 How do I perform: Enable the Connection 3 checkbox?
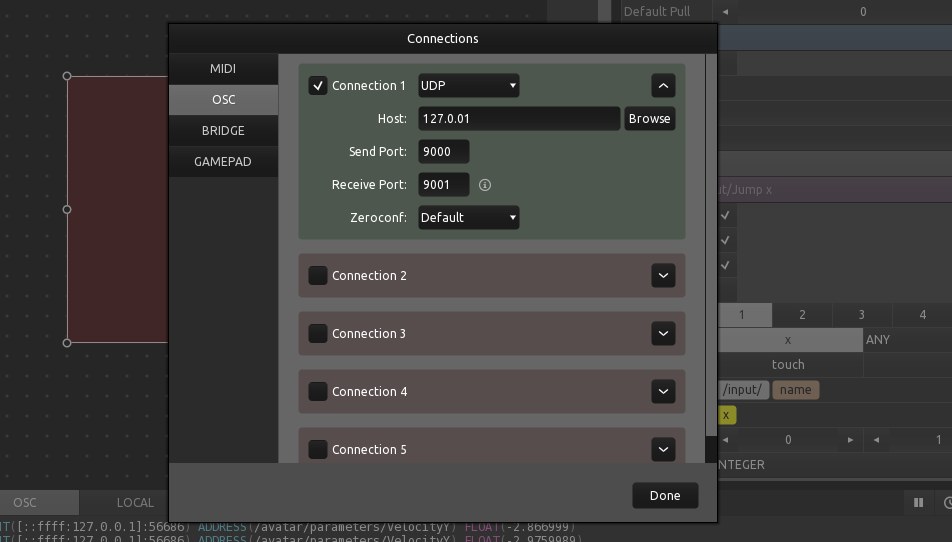pyautogui.click(x=318, y=334)
